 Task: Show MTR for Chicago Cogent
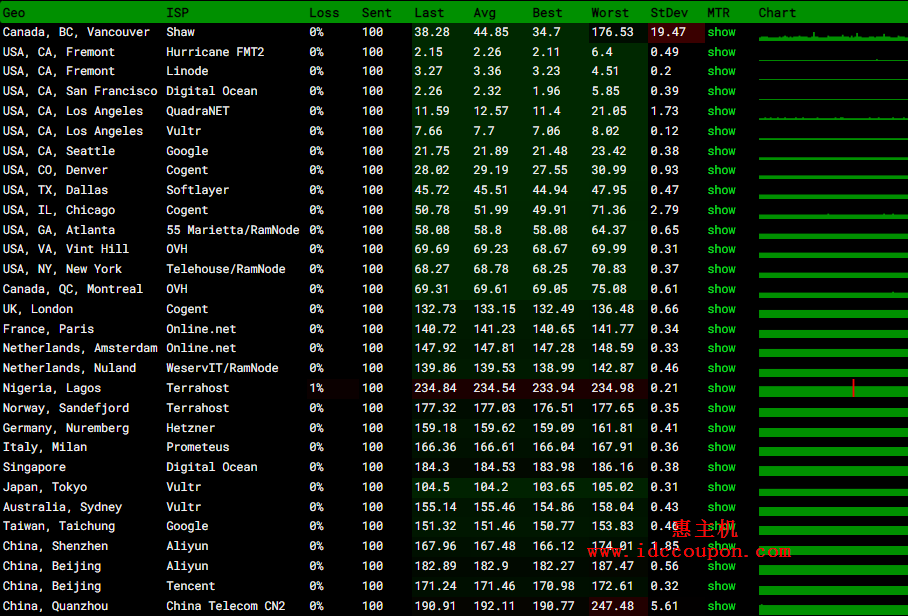click(722, 210)
